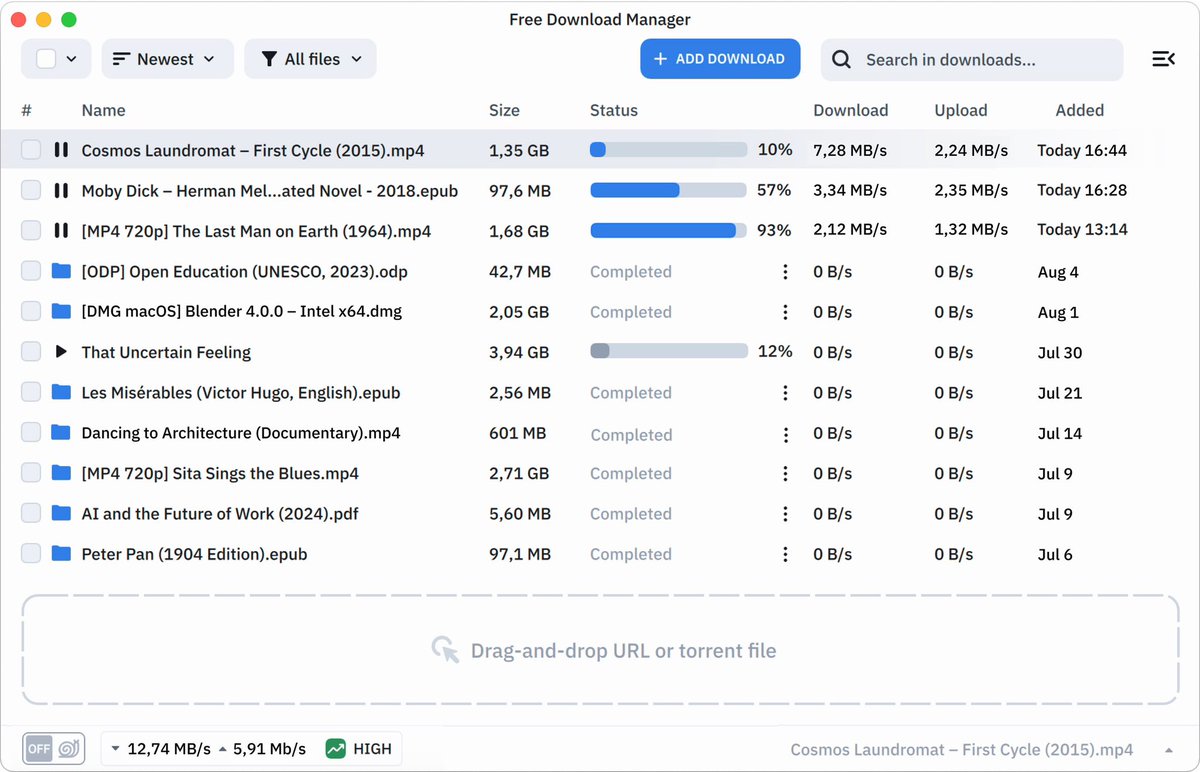Toggle snail speed mode OFF switch
1200x772 pixels.
tap(54, 748)
